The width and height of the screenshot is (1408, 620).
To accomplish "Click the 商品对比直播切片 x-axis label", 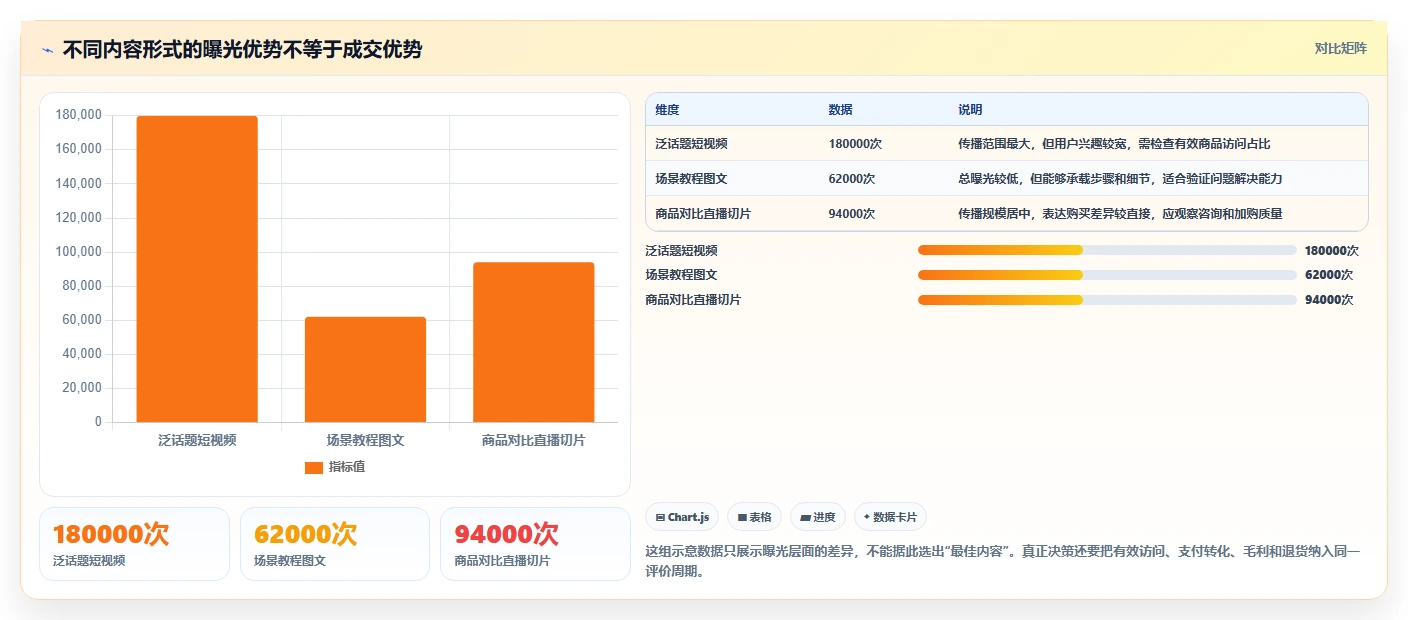I will [533, 440].
